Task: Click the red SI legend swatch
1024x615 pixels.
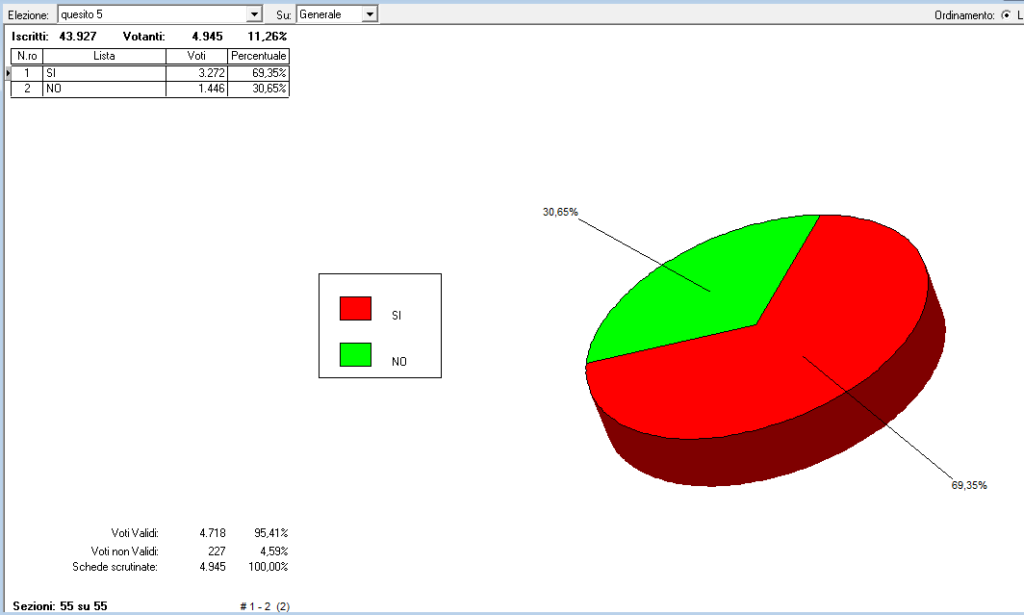Action: [x=355, y=308]
